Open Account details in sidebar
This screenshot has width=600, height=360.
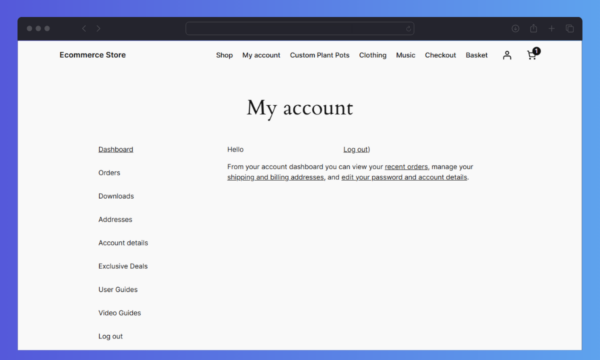(123, 243)
